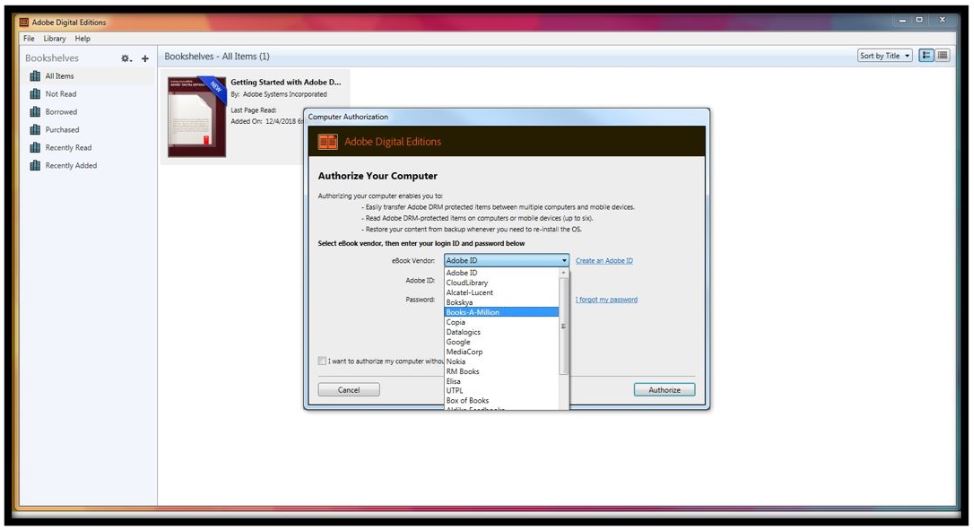The height and width of the screenshot is (530, 974).
Task: Click the Recently Read bookshelf icon
Action: coord(35,148)
